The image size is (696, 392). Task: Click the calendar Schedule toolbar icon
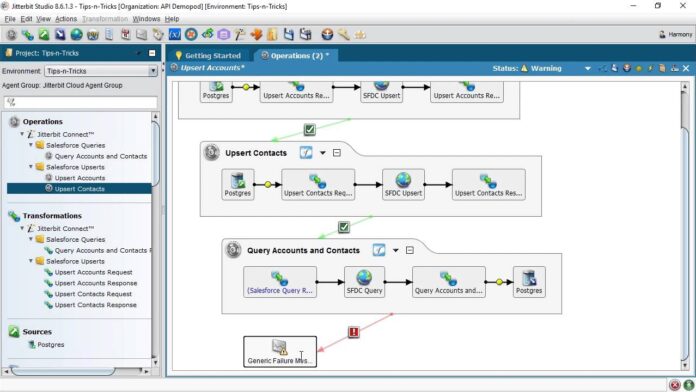(126, 34)
